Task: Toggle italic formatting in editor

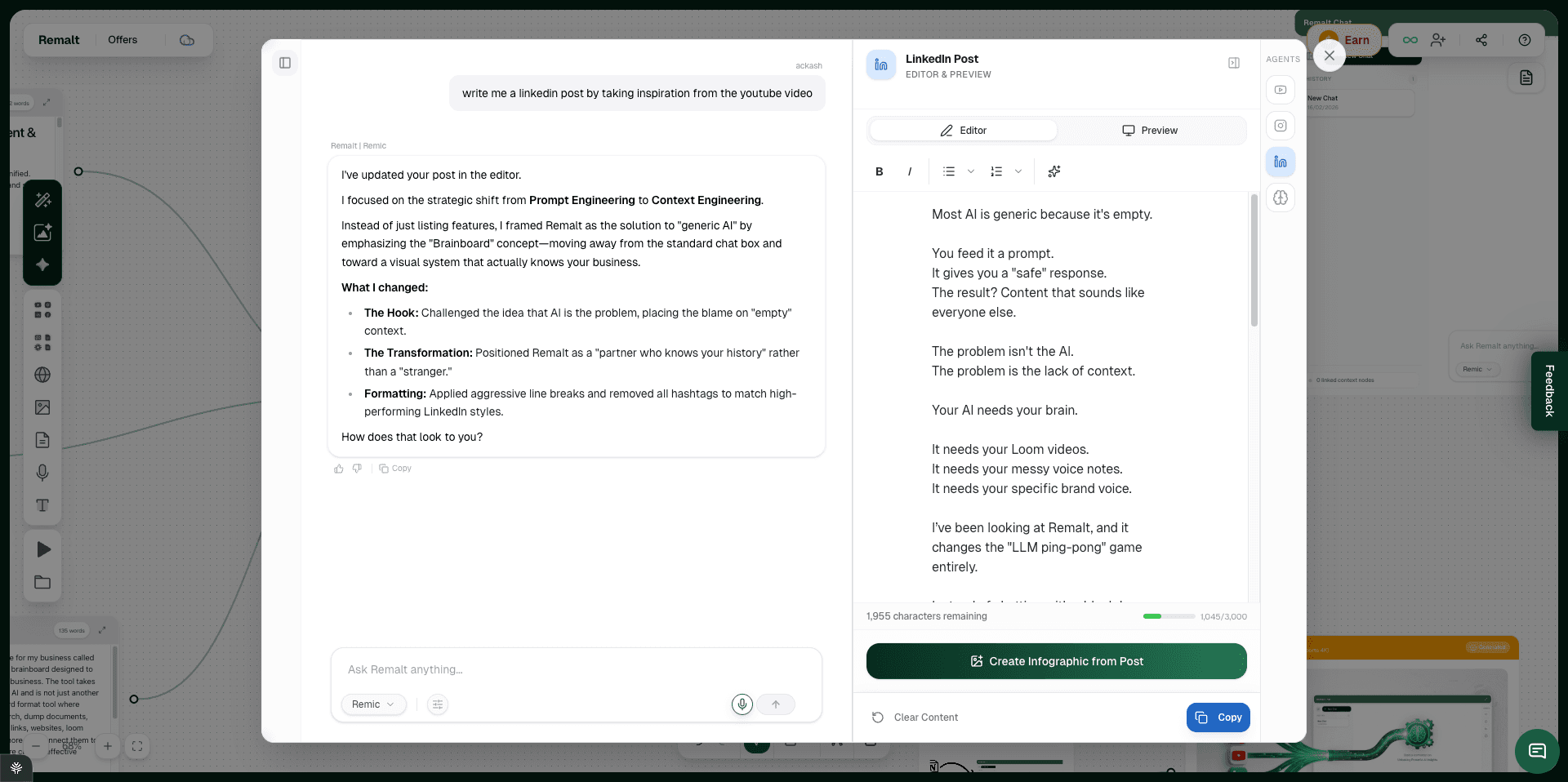Action: tap(910, 171)
